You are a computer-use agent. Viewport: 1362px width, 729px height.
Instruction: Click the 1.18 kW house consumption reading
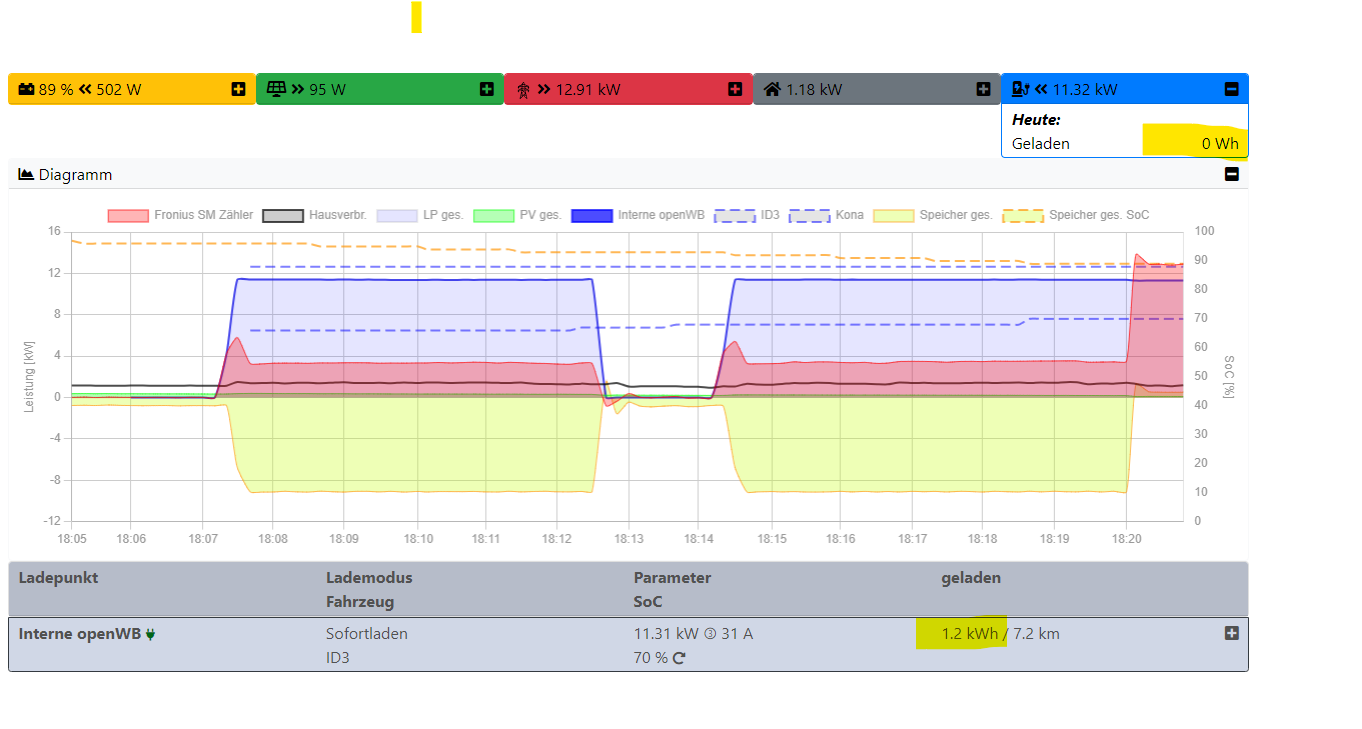814,89
